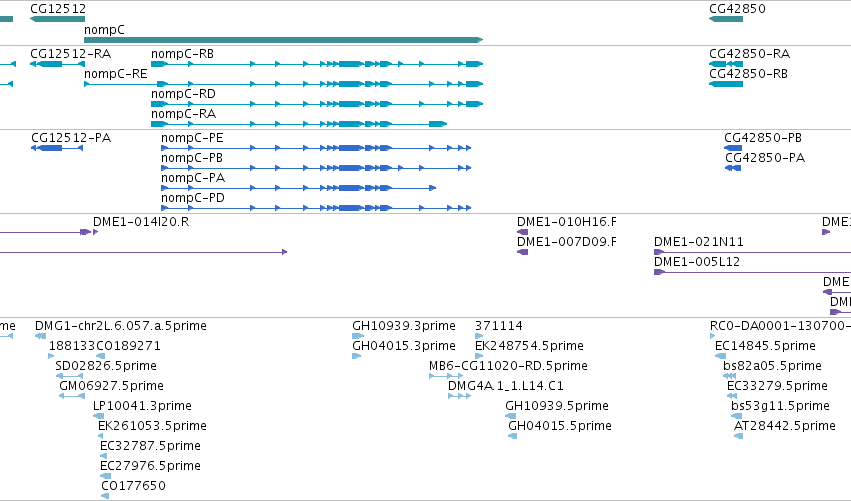Click the GH04015.5prime EST label
This screenshot has height=501, width=851.
560,426
